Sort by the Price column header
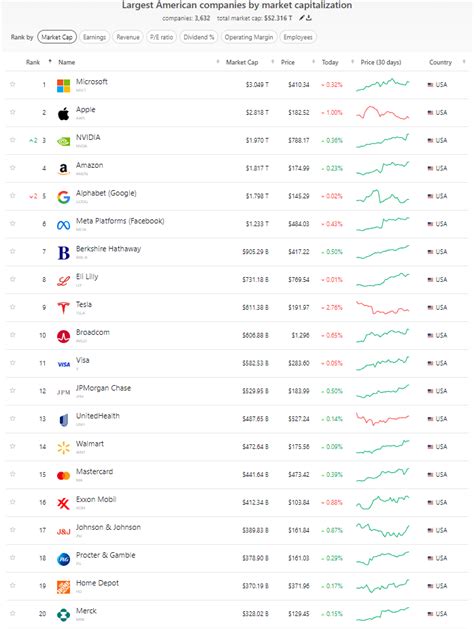 click(288, 62)
